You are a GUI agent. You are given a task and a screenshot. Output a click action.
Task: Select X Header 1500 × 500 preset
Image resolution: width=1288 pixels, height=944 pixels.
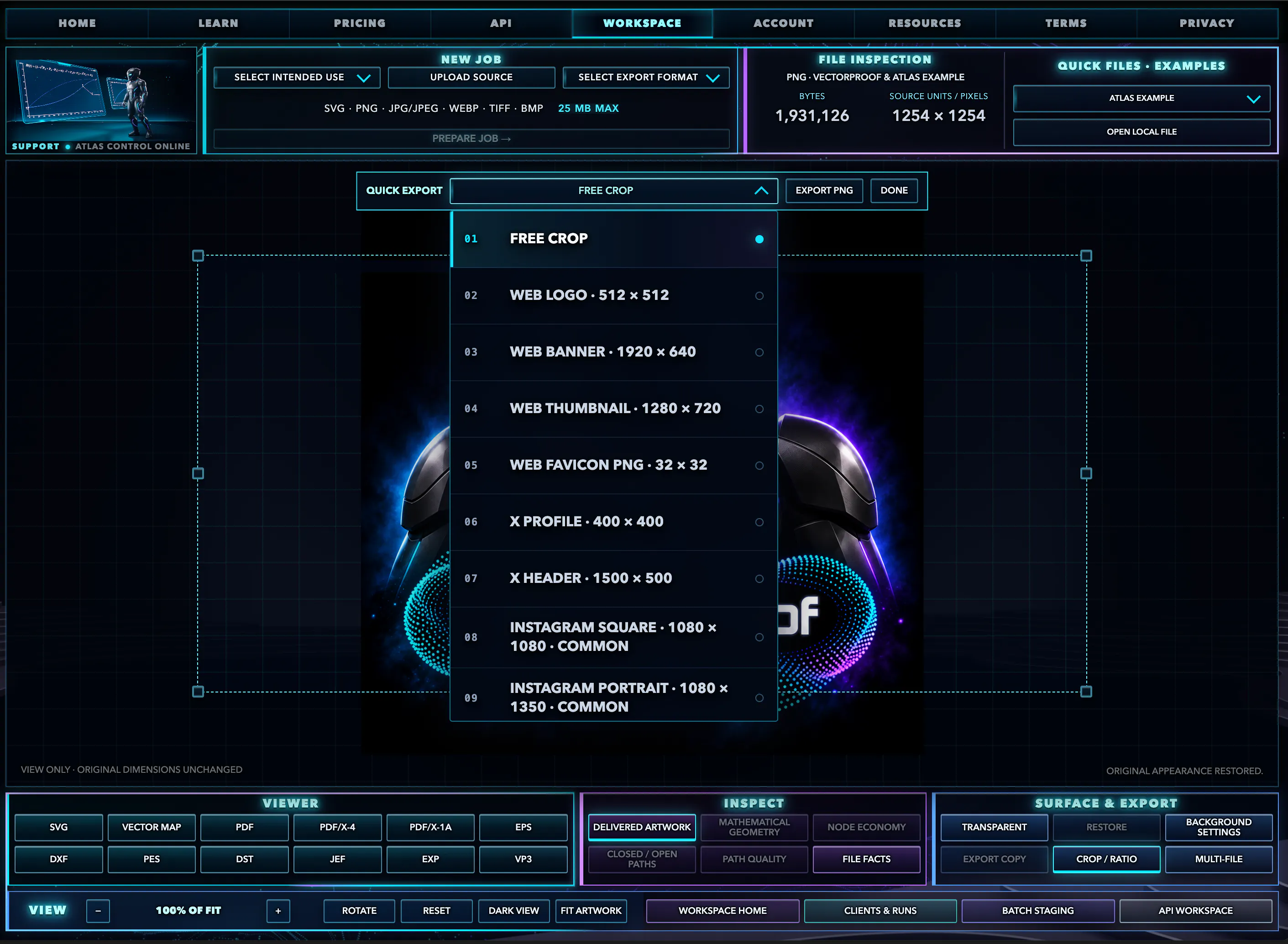tap(614, 578)
